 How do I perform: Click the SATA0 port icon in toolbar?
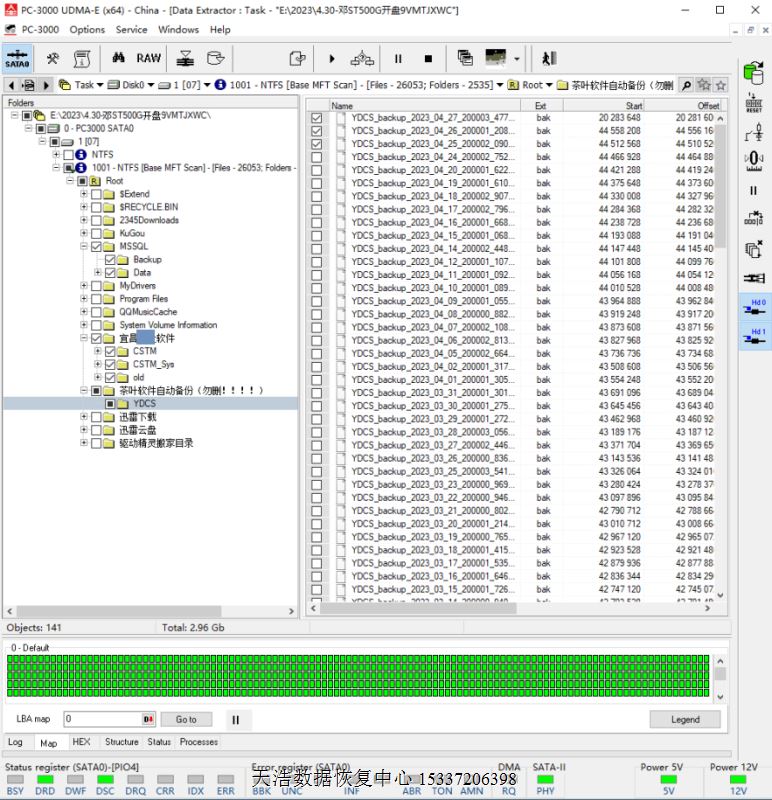(x=17, y=59)
